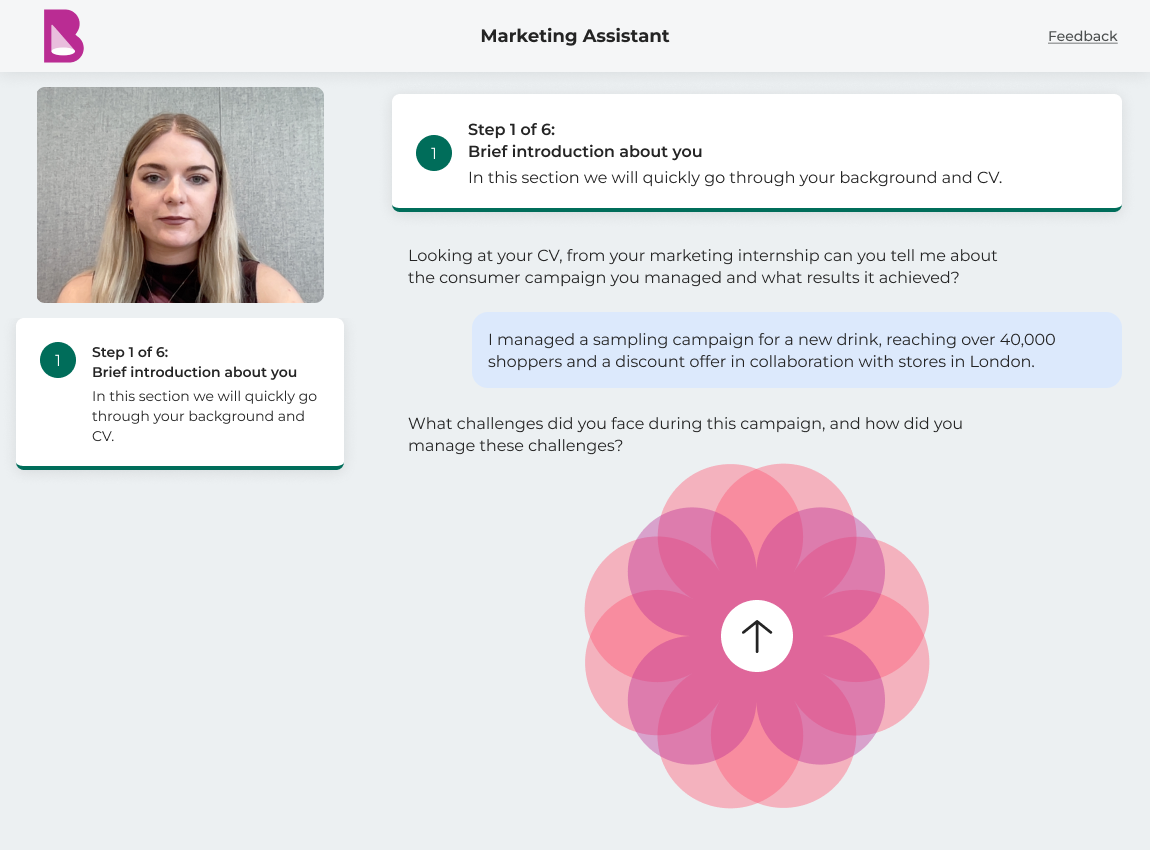Click the question about consumer campaign results

pyautogui.click(x=702, y=266)
